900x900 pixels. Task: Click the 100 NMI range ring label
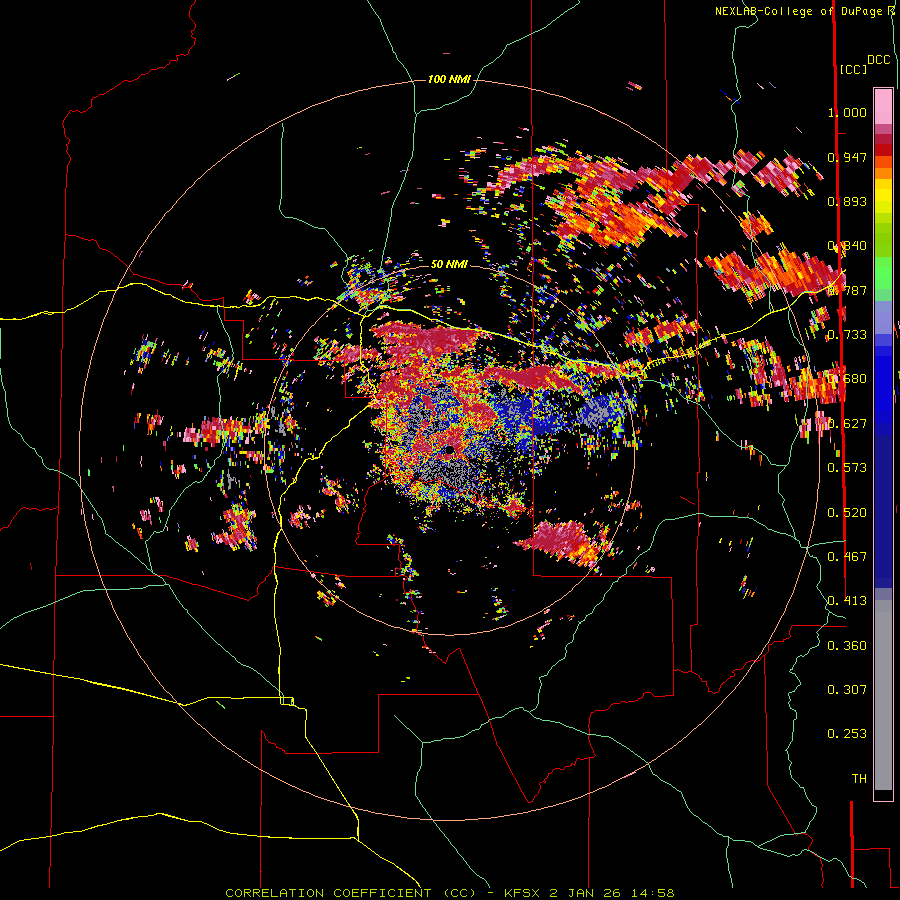click(x=449, y=79)
